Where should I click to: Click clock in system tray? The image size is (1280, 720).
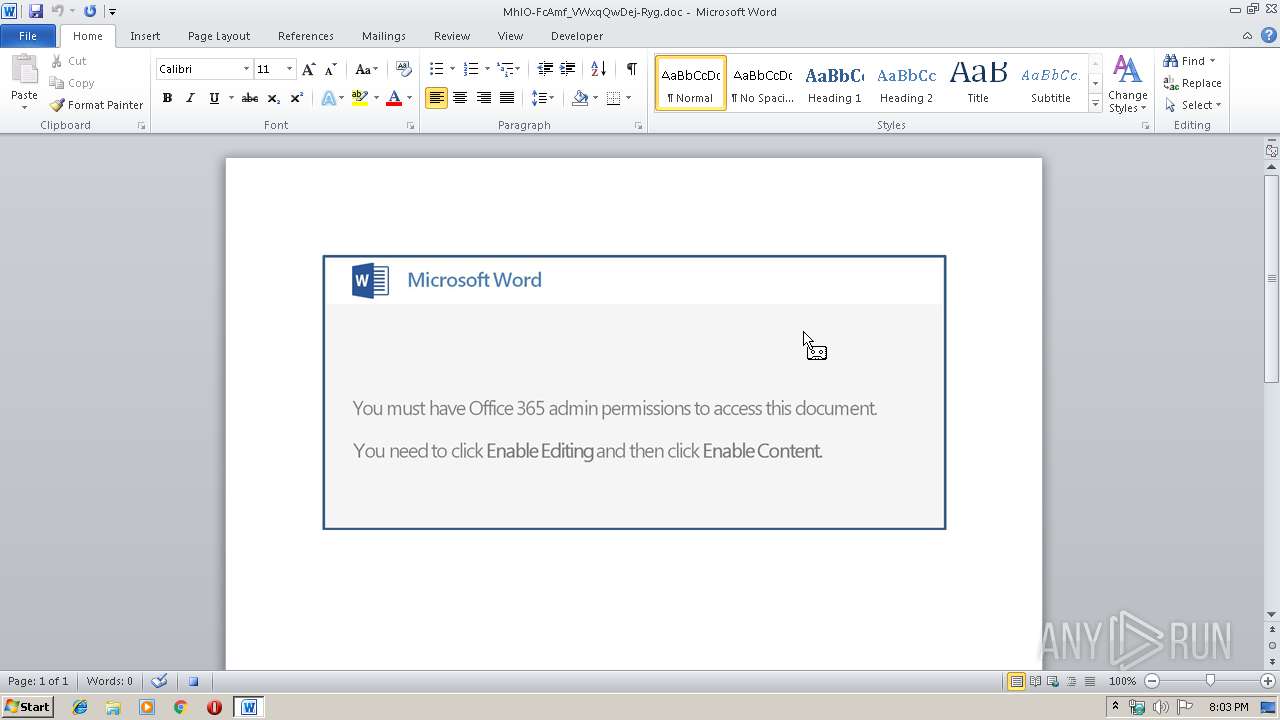pyautogui.click(x=1228, y=707)
